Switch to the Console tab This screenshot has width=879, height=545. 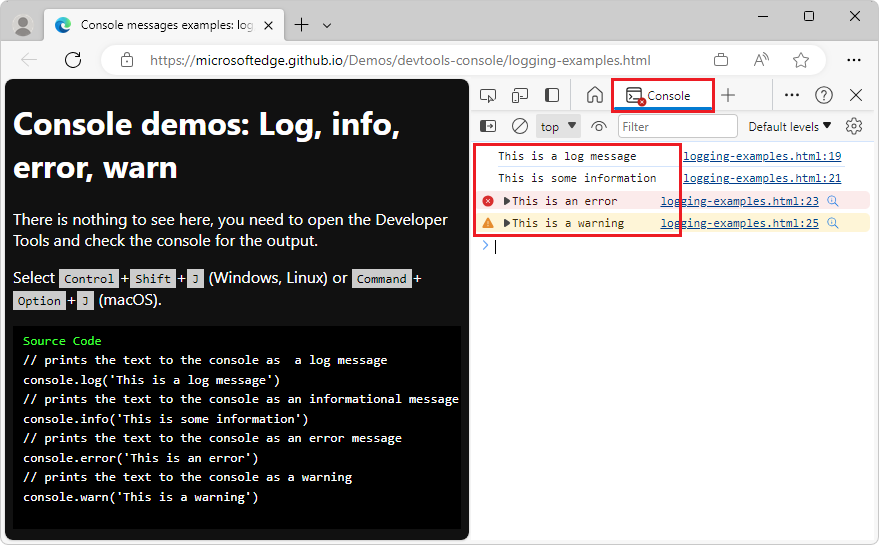662,95
